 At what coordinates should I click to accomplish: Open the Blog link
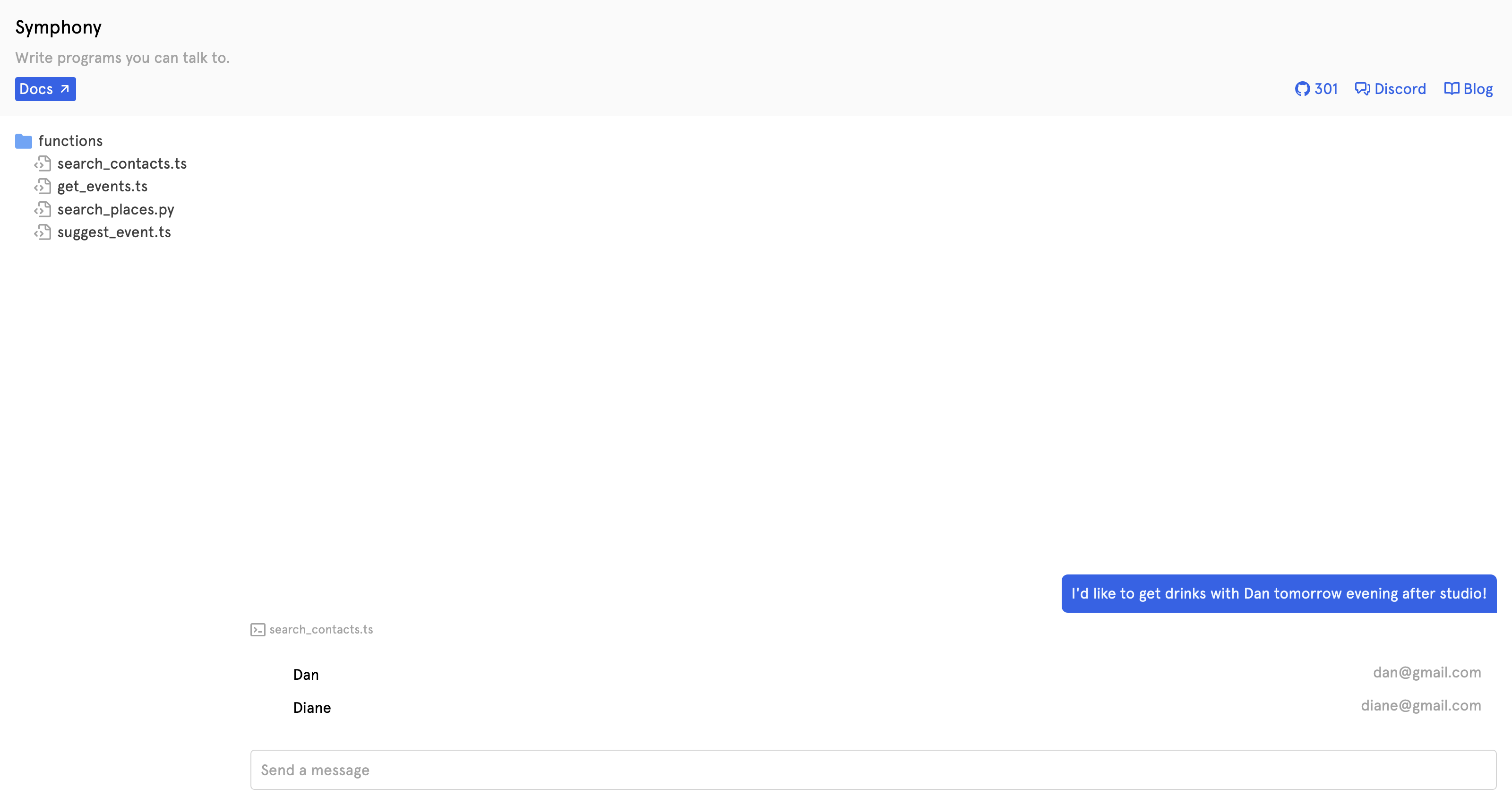coord(1478,89)
